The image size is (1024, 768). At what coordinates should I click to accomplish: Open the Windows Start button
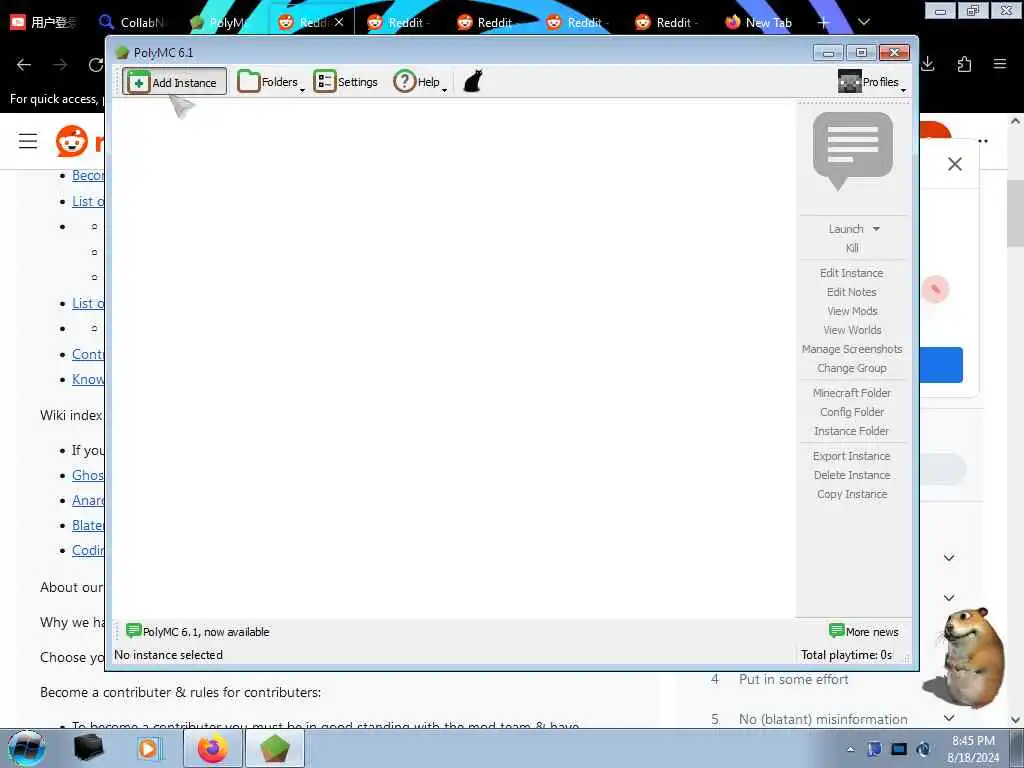coord(26,748)
